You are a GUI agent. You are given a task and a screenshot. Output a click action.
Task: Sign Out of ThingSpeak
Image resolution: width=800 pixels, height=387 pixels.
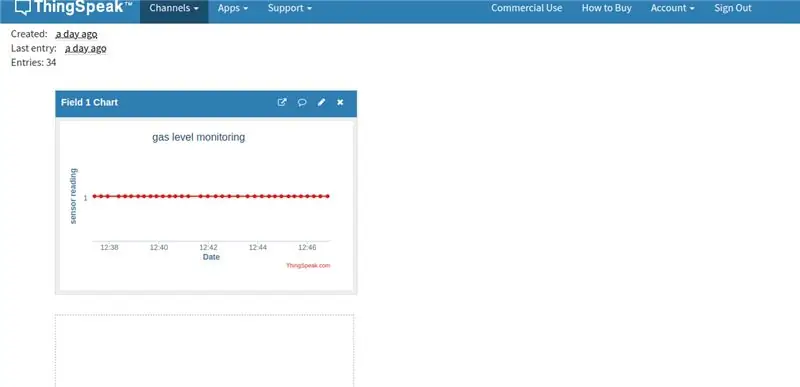(x=733, y=8)
